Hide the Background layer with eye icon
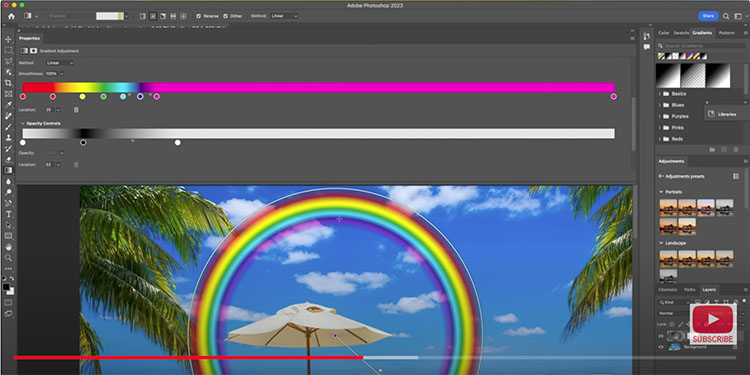The height and width of the screenshot is (375, 750). [x=662, y=347]
